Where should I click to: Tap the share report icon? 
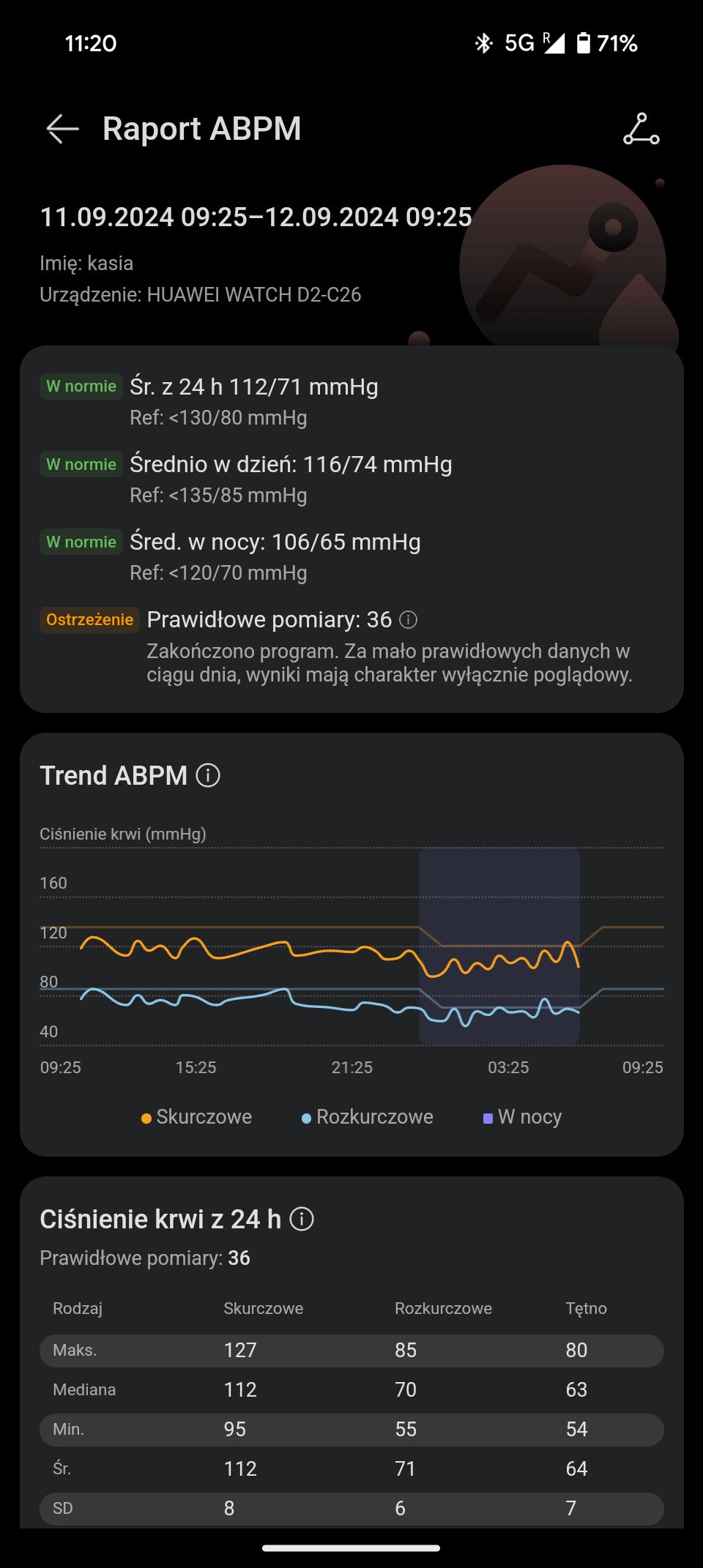(641, 129)
